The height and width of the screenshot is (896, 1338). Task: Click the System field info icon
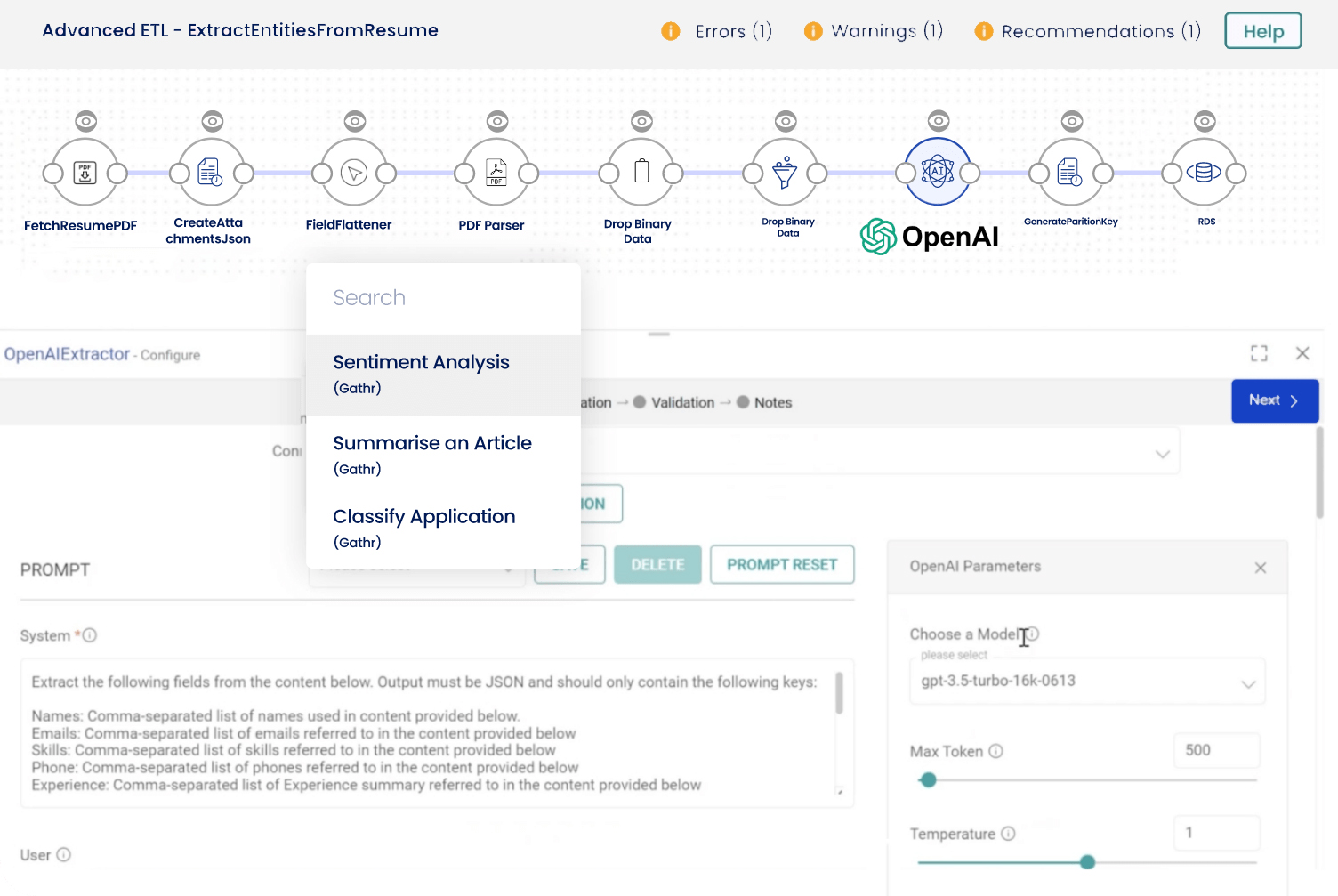(90, 635)
